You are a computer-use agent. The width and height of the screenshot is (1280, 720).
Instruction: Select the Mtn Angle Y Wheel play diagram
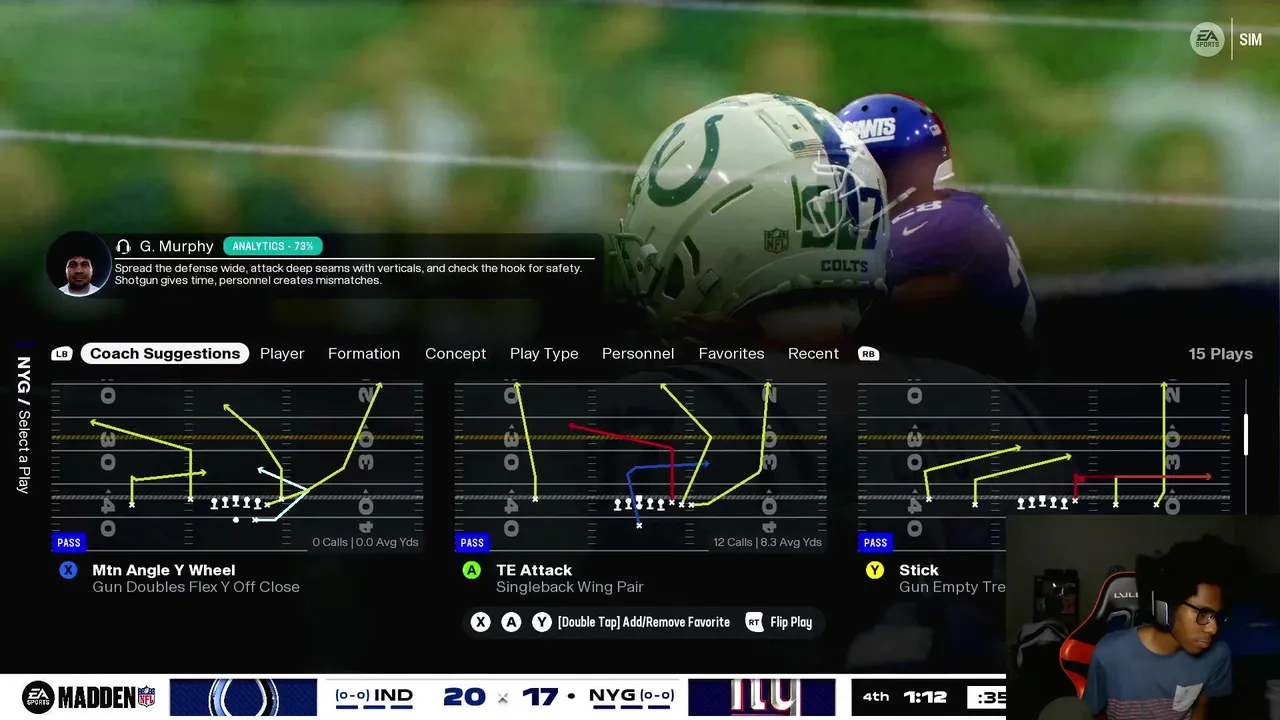click(237, 466)
